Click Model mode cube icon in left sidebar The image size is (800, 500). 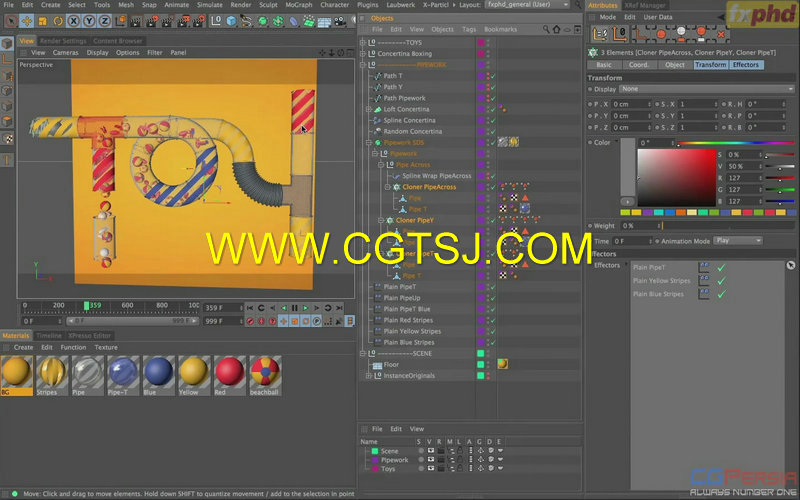pos(7,43)
